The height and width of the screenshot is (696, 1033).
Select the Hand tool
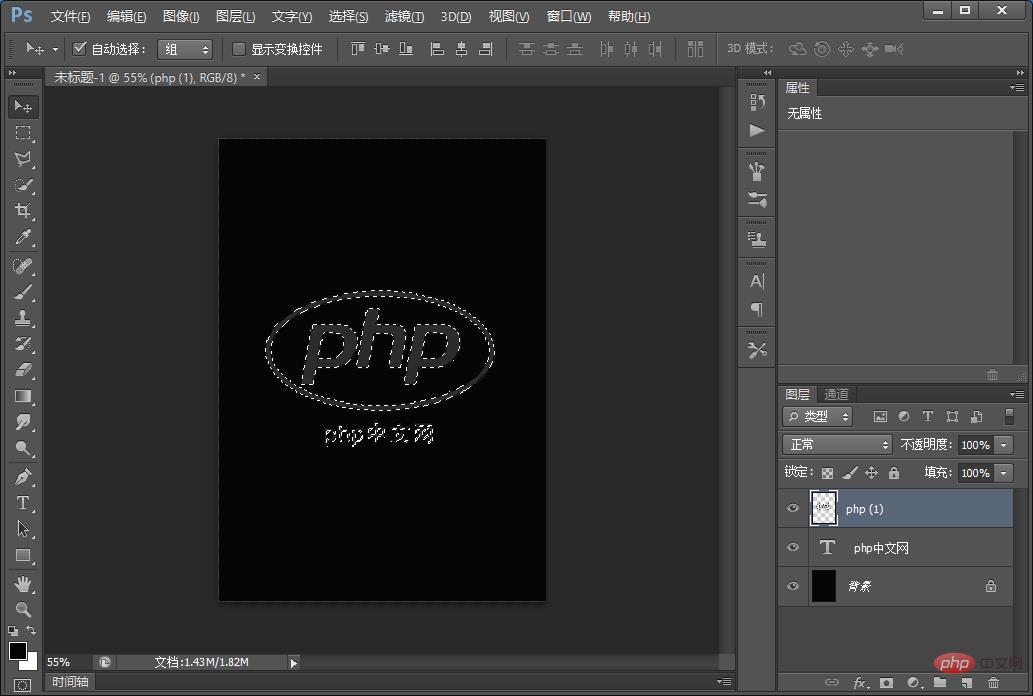point(23,584)
